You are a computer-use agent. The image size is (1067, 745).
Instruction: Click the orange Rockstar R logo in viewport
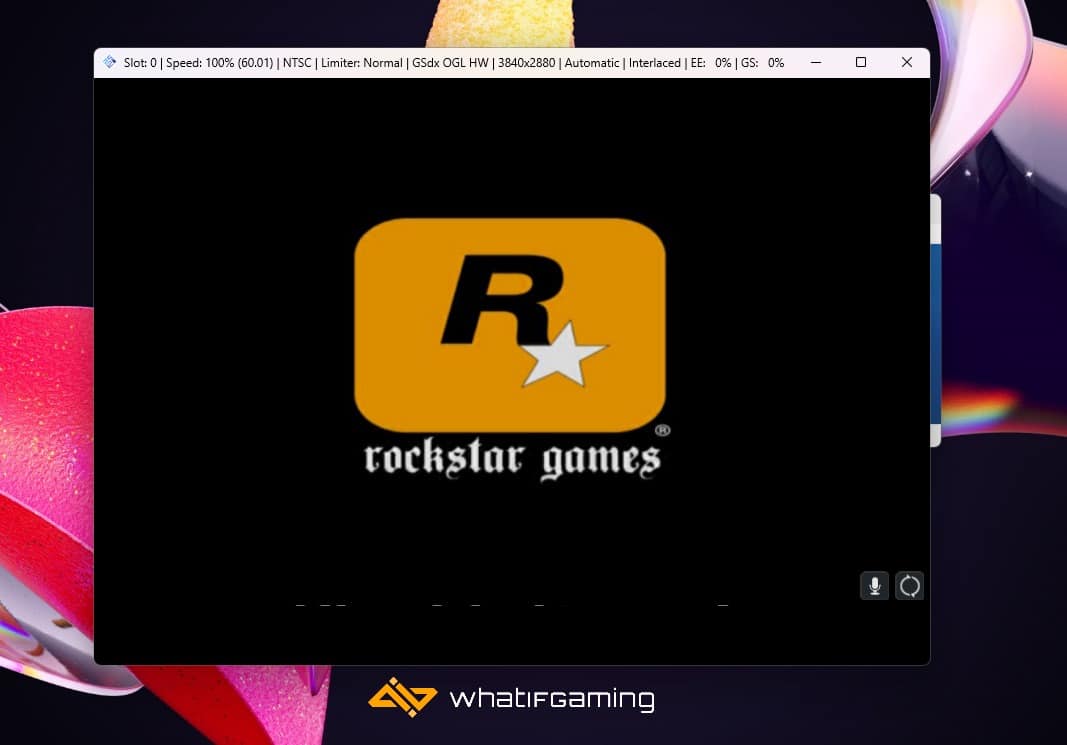(510, 325)
